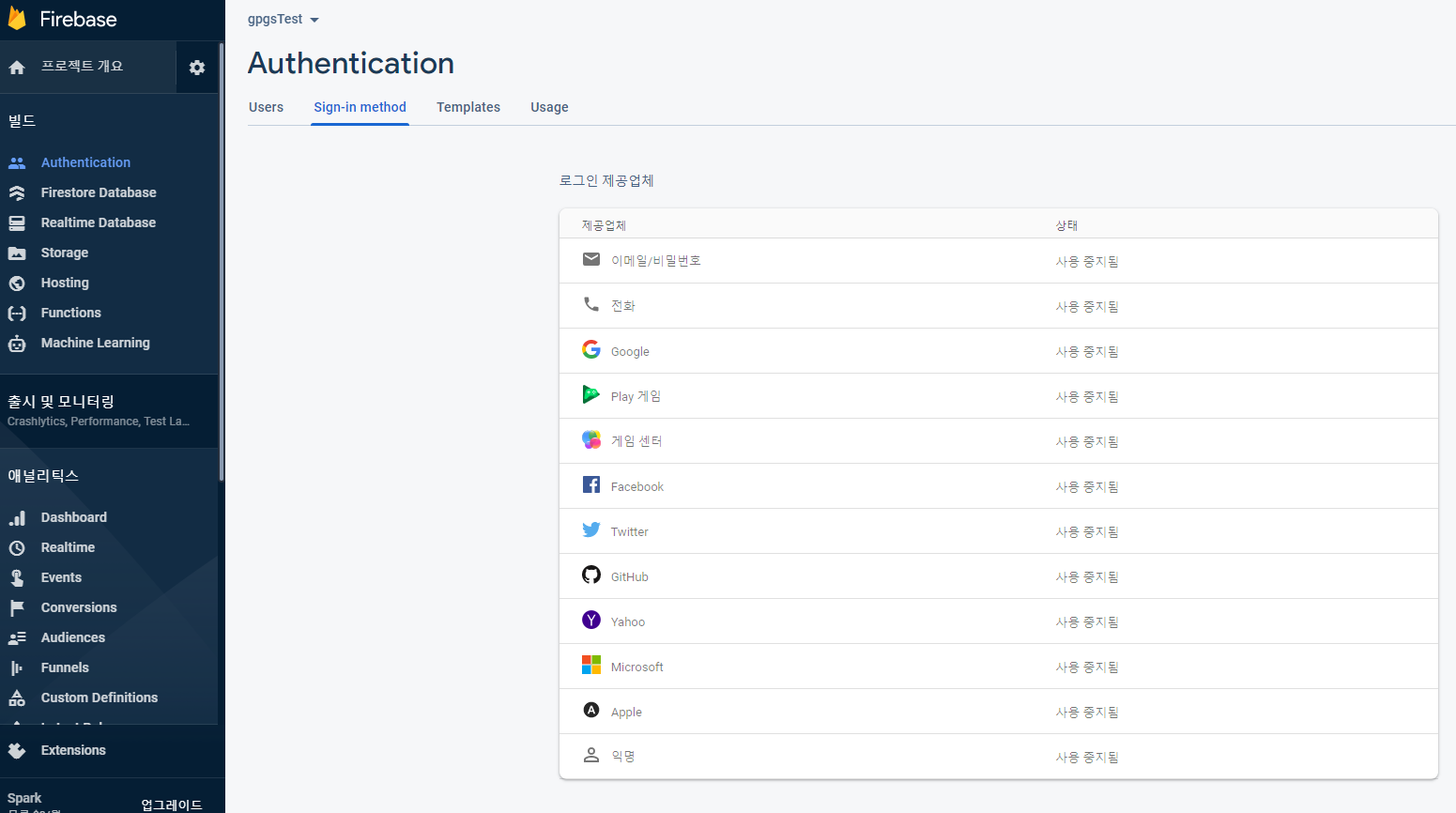
Task: Open the Facebook provider name
Action: [637, 486]
